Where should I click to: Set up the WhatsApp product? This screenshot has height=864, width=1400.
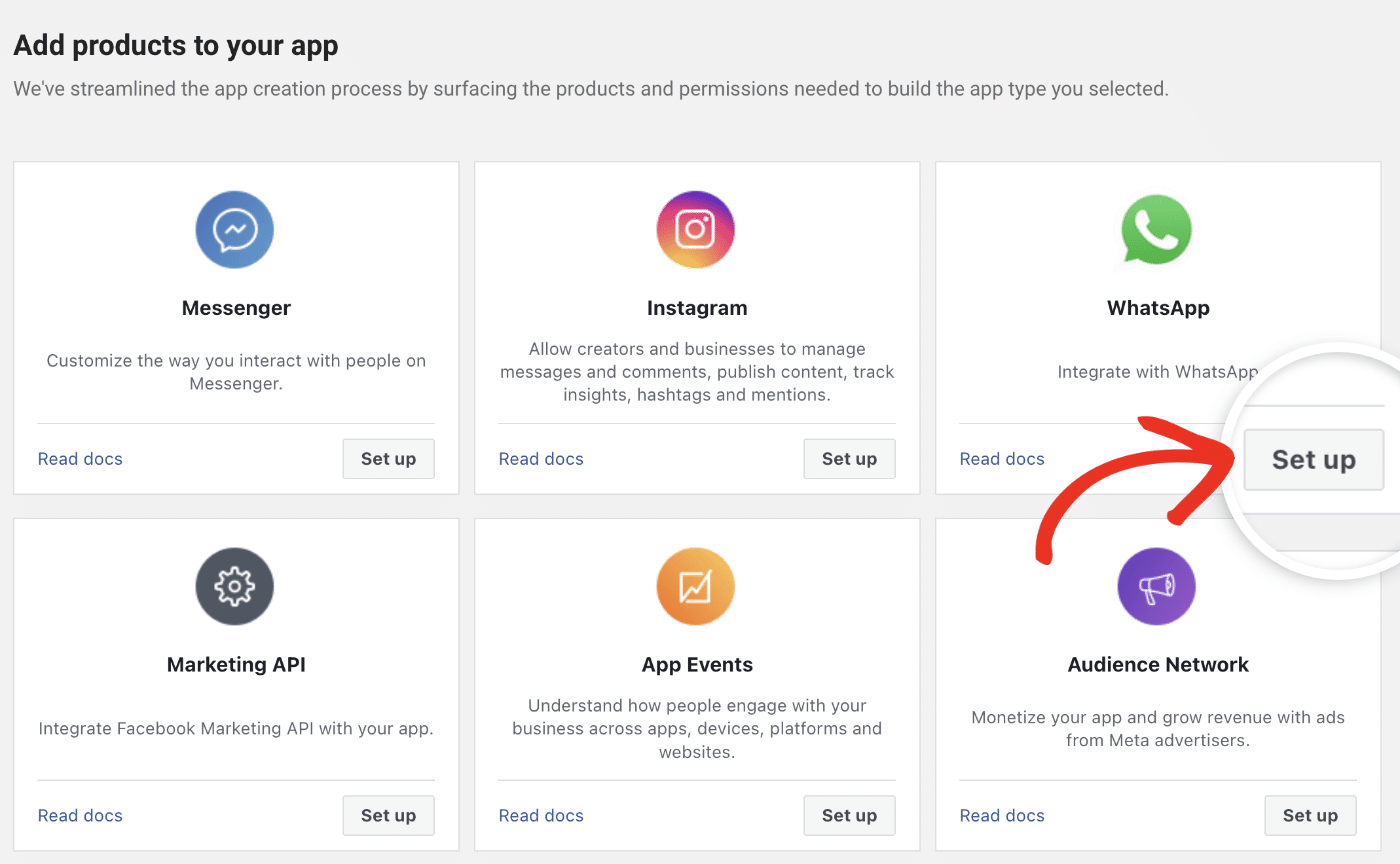tap(1313, 459)
